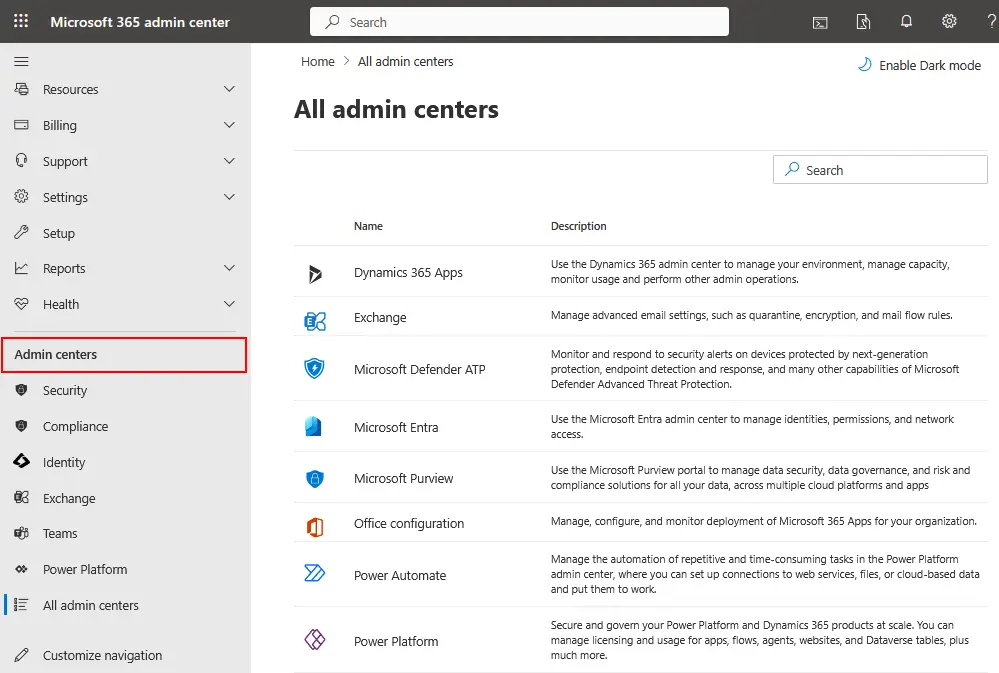Click Microsoft 365 admin center title
The height and width of the screenshot is (673, 999).
pyautogui.click(x=140, y=22)
